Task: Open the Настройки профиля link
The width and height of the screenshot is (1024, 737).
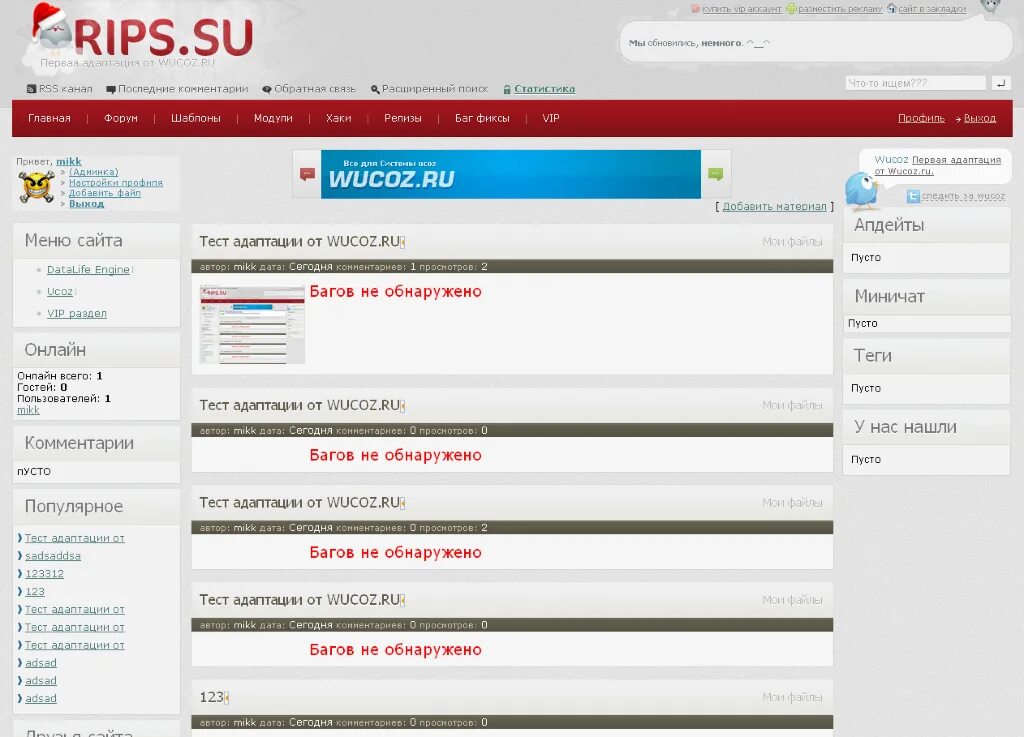Action: (116, 182)
